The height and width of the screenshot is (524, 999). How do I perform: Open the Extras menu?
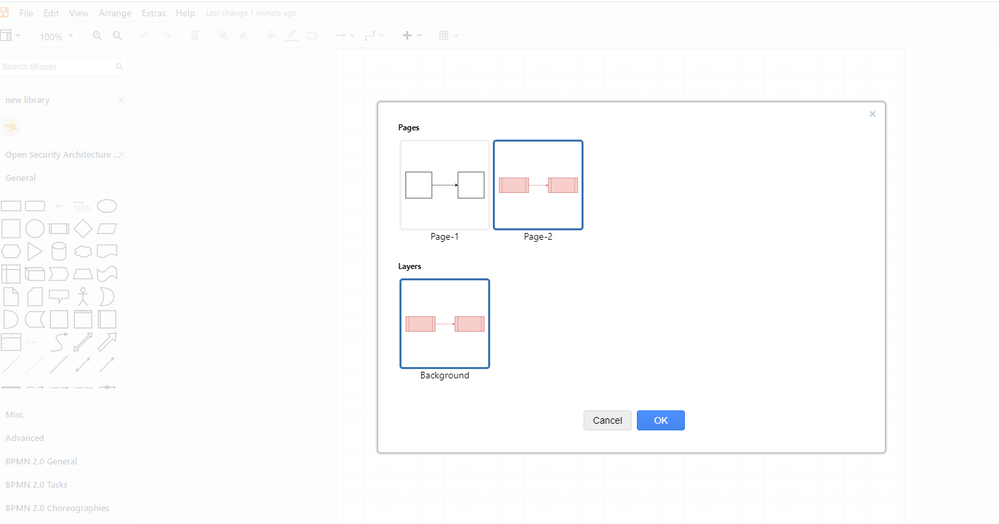click(x=153, y=13)
